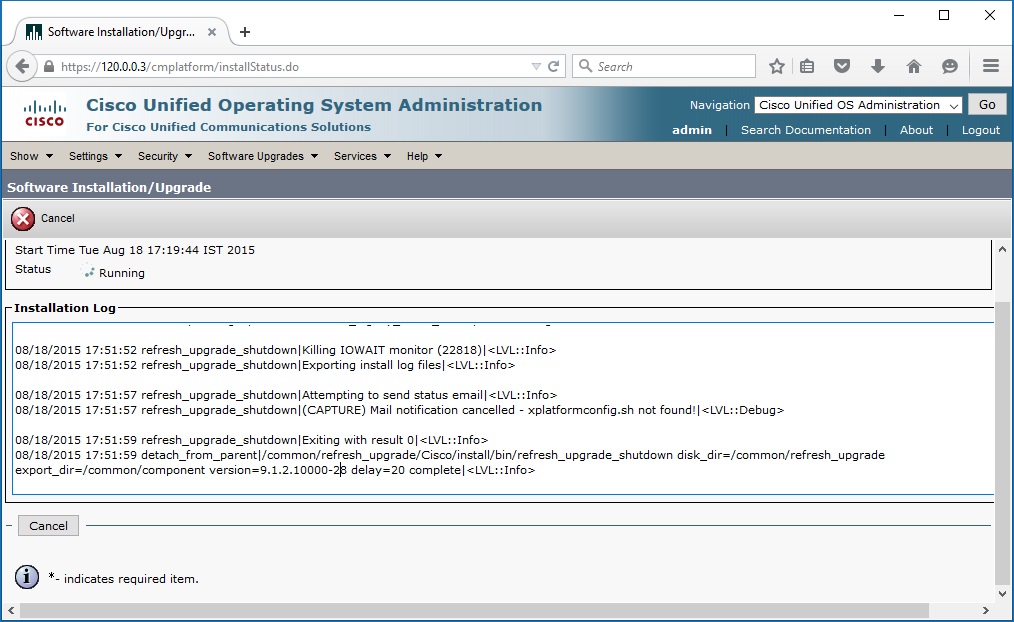Image resolution: width=1014 pixels, height=622 pixels.
Task: Click the Go button
Action: (x=987, y=105)
